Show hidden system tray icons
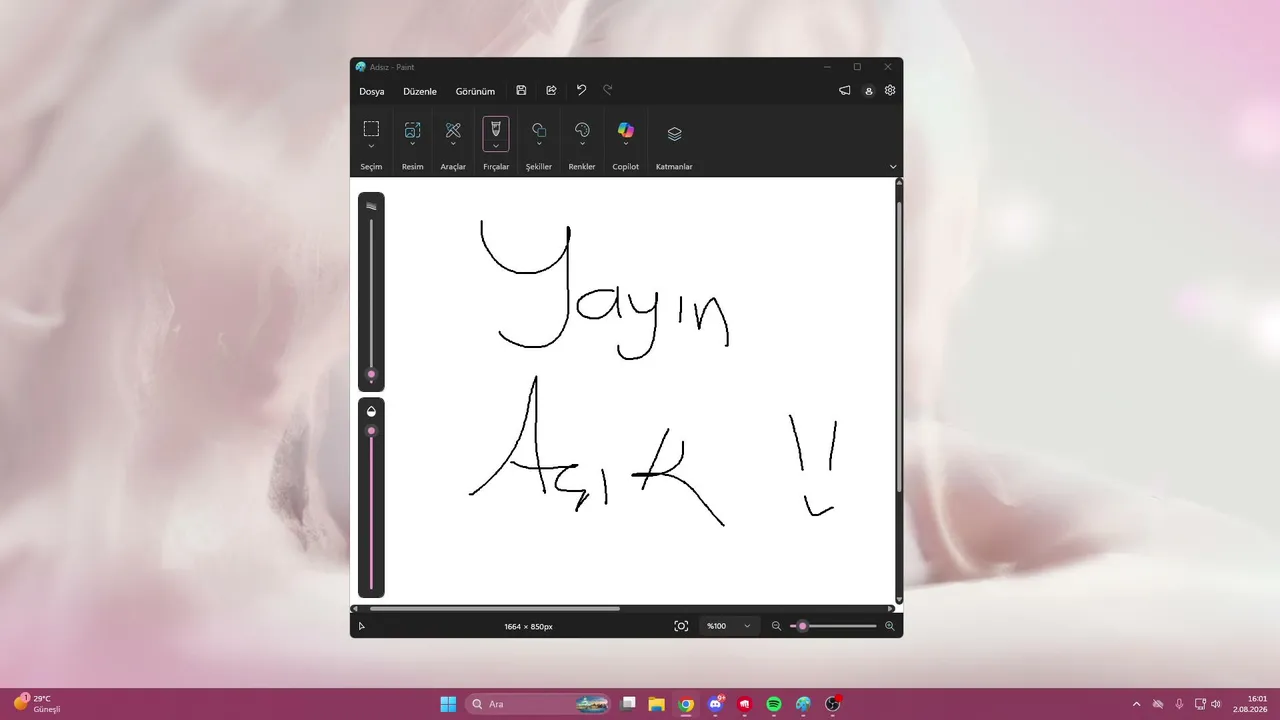Image resolution: width=1280 pixels, height=720 pixels. click(x=1136, y=704)
